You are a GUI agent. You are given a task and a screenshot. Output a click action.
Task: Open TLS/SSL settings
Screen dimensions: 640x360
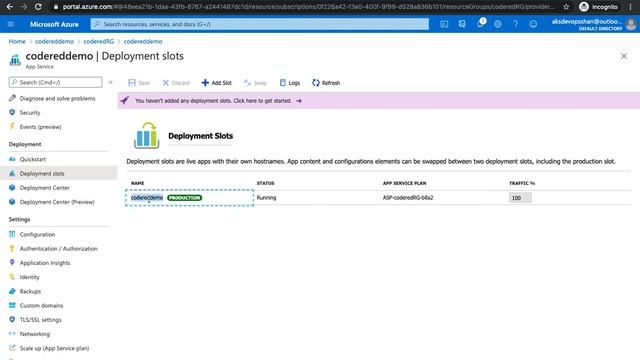pos(40,320)
